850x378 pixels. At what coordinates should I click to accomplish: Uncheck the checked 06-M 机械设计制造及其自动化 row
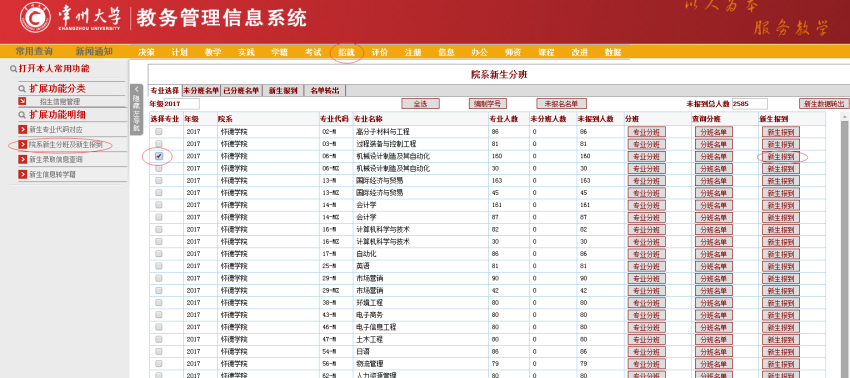pos(158,156)
